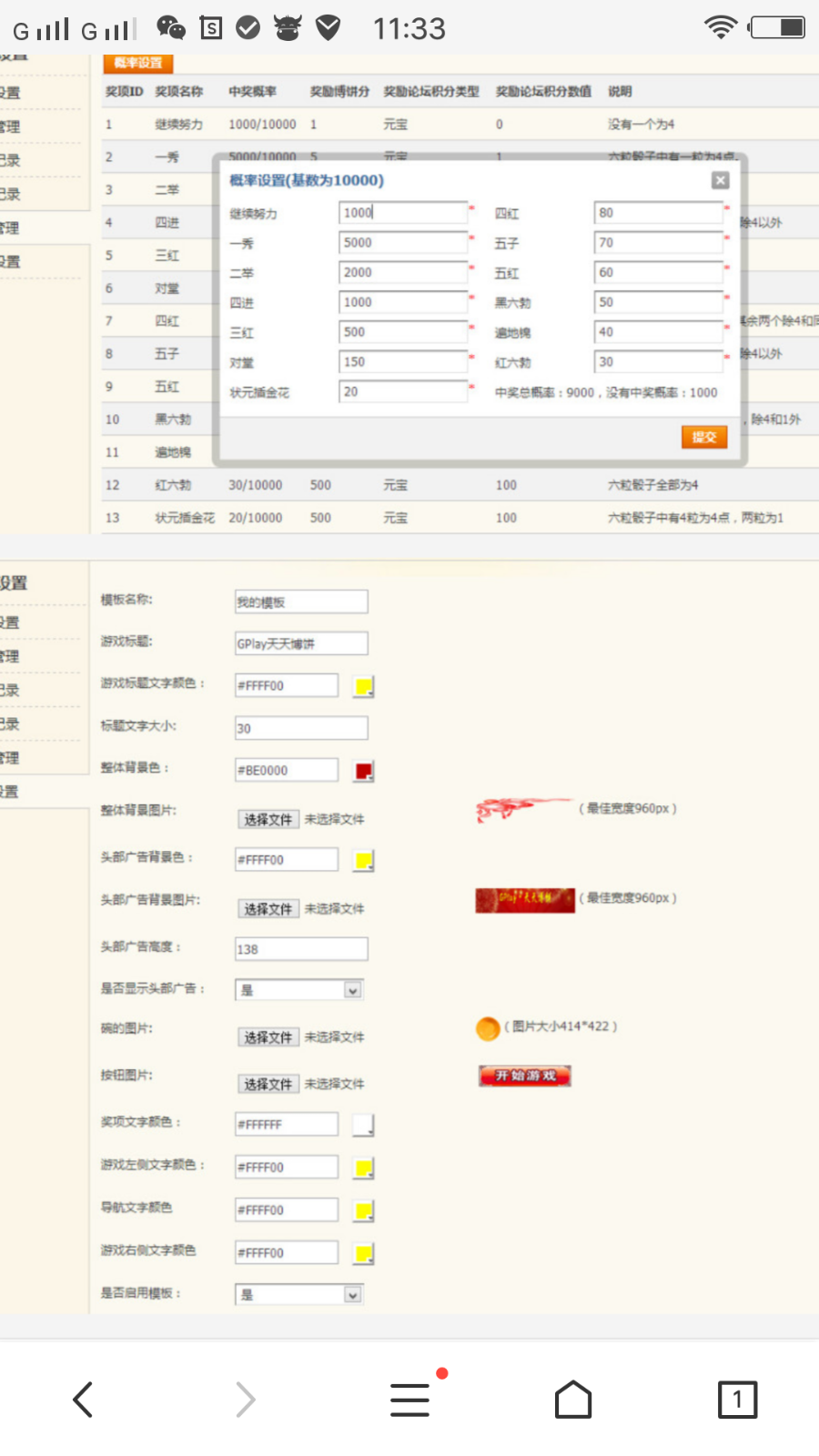Tap the cat-face notification icon

pos(288,28)
